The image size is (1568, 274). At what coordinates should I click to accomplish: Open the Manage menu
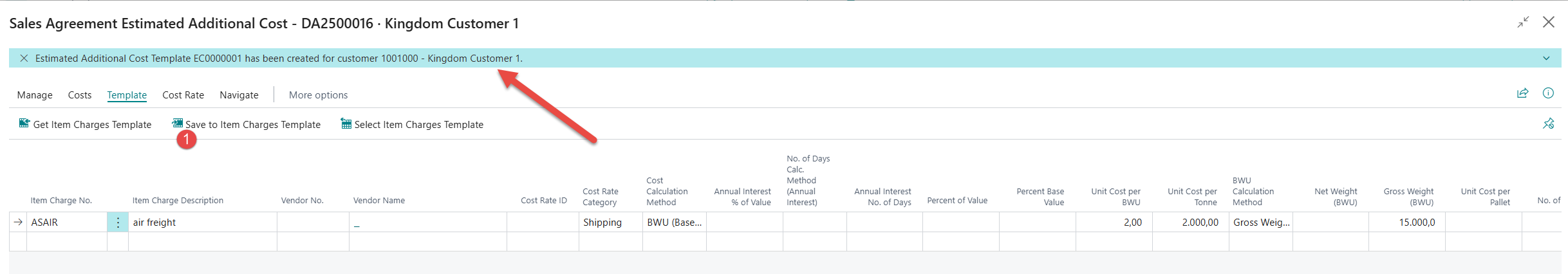[x=35, y=95]
